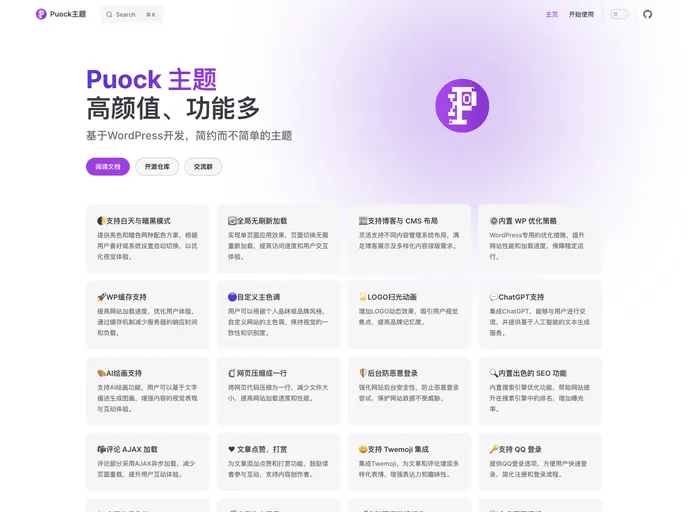688x512 pixels.
Task: Click the 文章点赞、打赏 card title
Action: (262, 449)
